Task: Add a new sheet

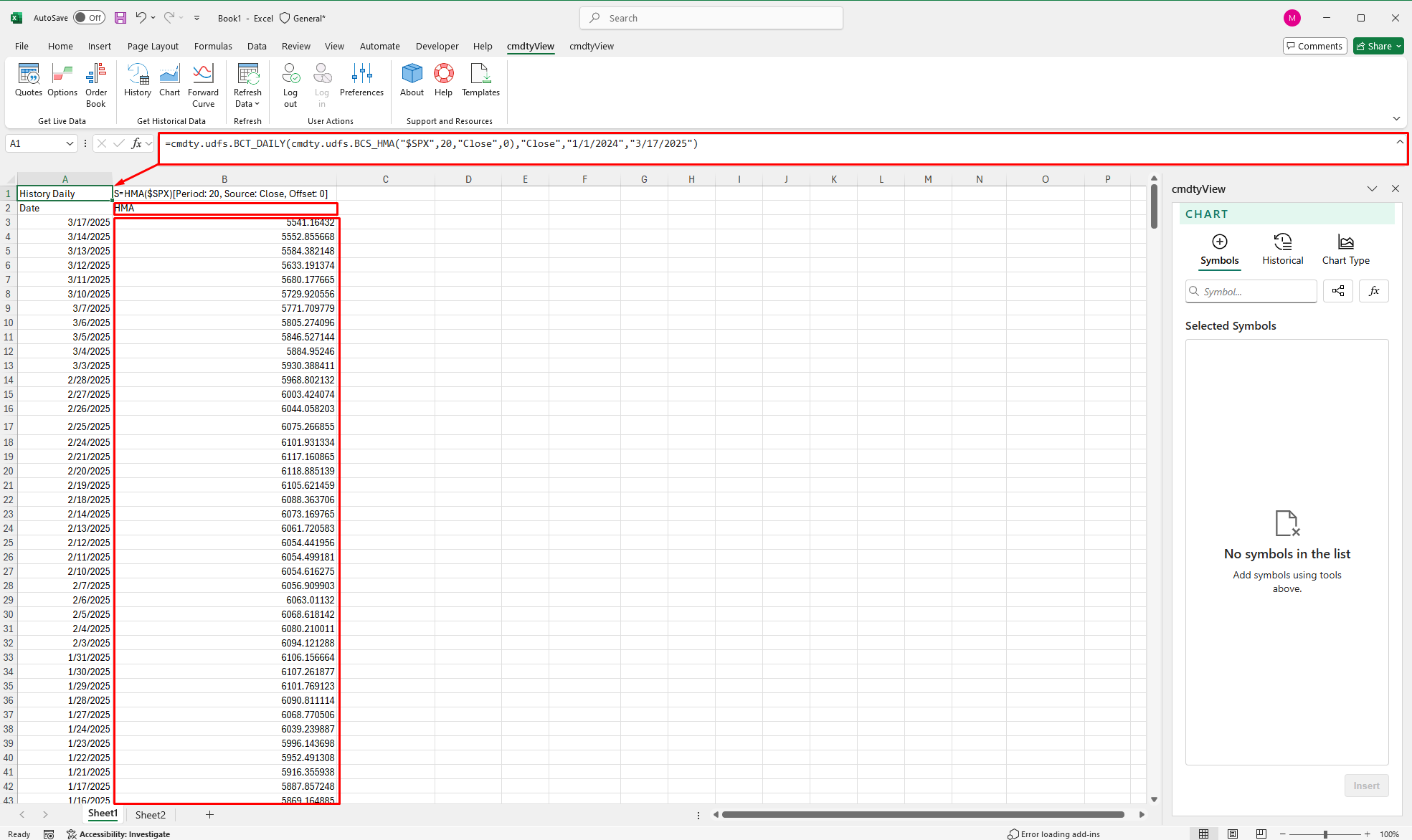Action: 209,814
